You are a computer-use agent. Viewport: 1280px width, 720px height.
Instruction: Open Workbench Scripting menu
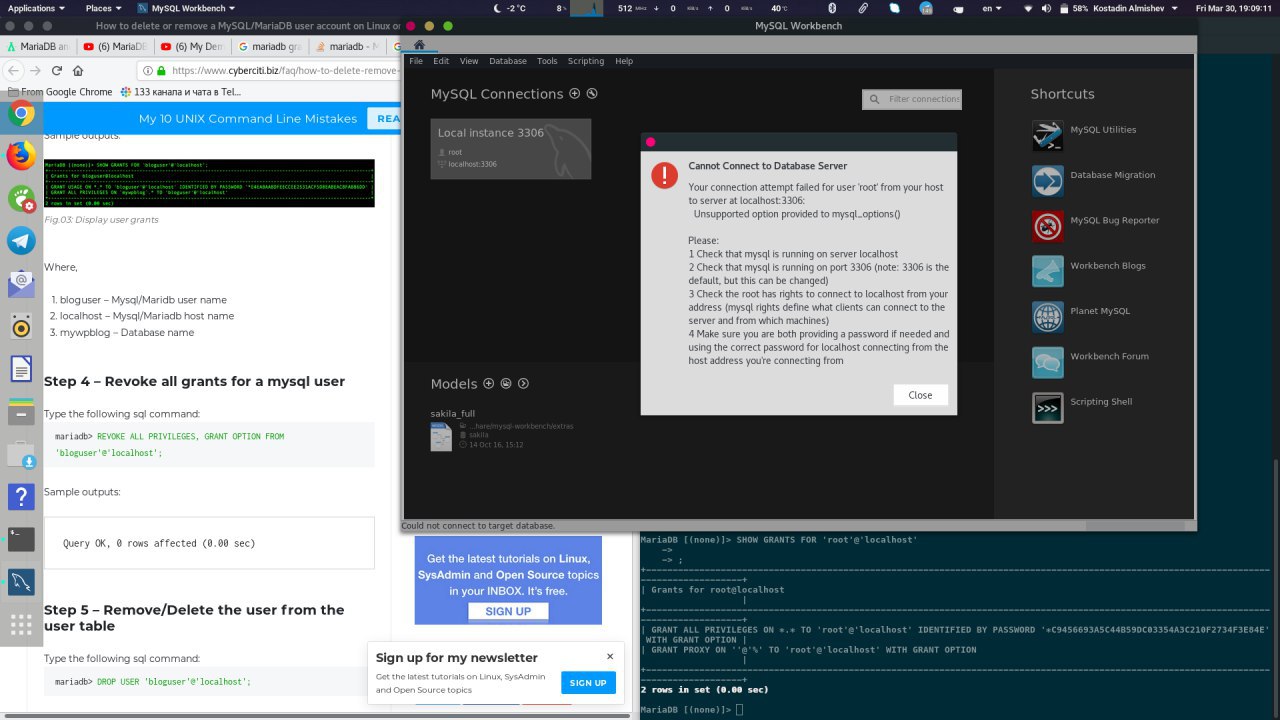tap(586, 61)
